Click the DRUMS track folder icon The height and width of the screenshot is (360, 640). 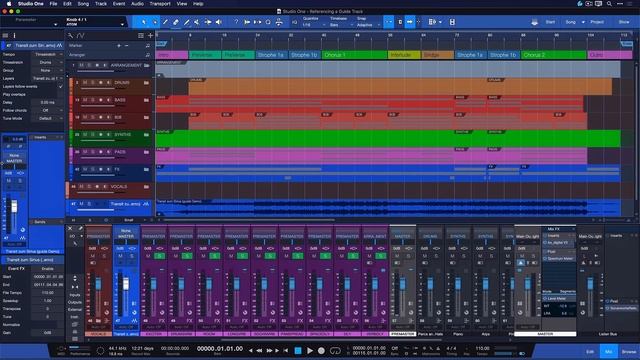[146, 83]
